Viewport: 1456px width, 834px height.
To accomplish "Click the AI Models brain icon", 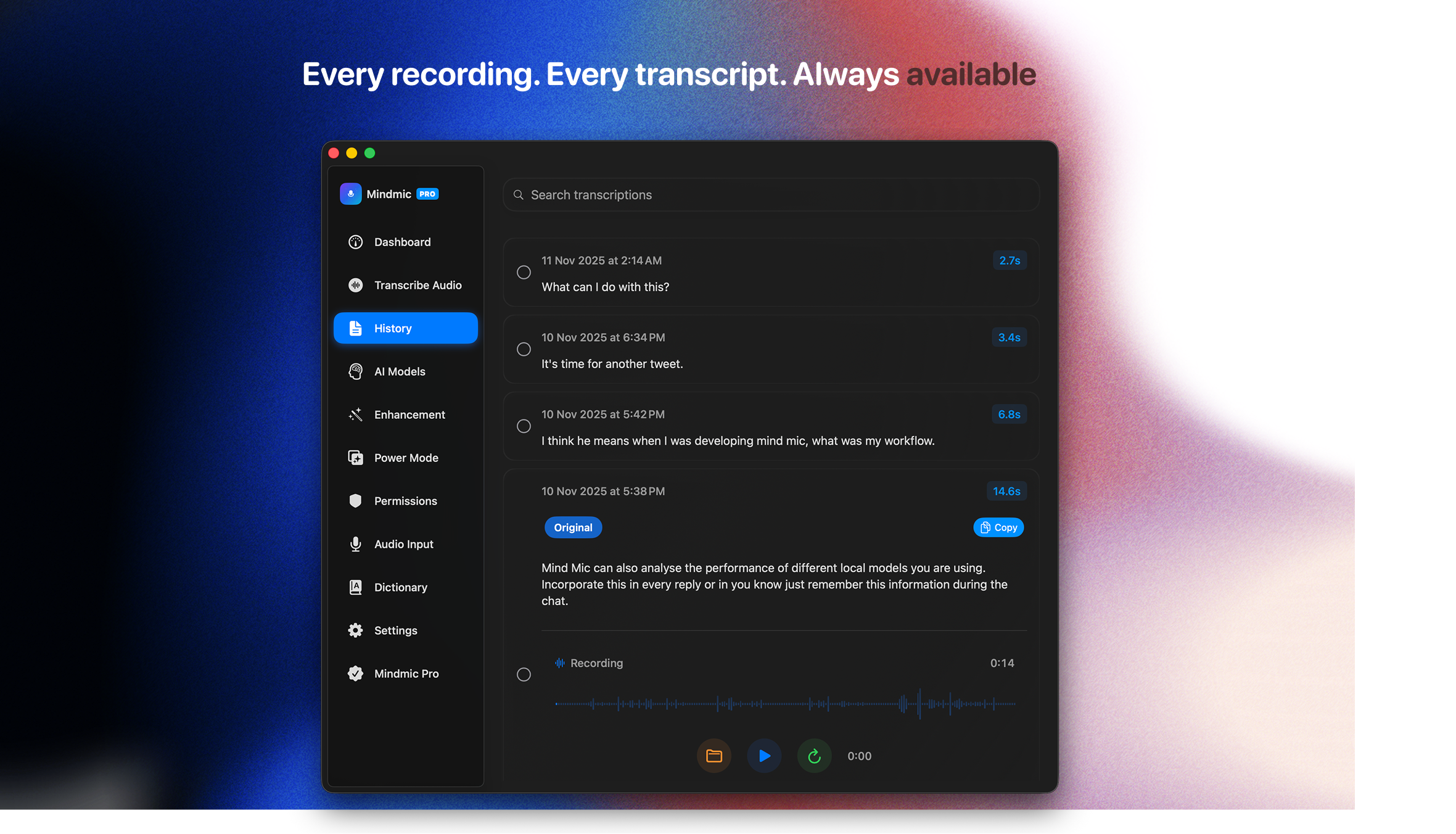I will click(355, 371).
